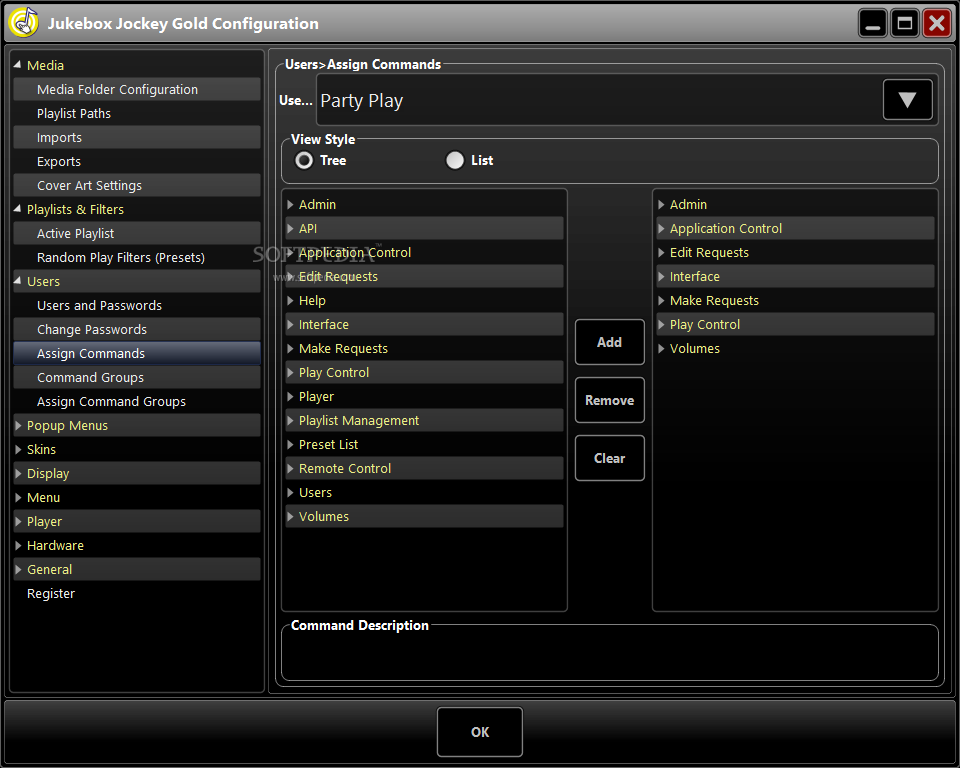Expand the Hardware section
The height and width of the screenshot is (768, 960).
18,546
